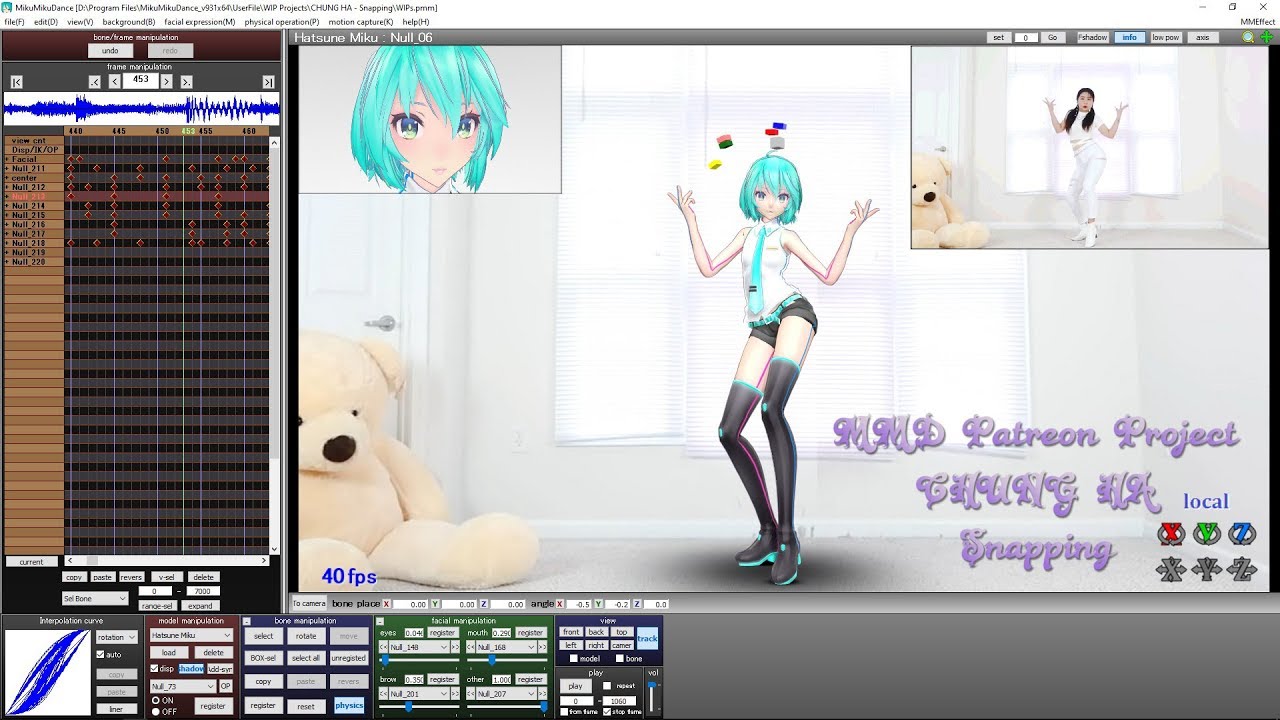Expand the Facial track in timeline
The image size is (1280, 720).
(x=7, y=159)
